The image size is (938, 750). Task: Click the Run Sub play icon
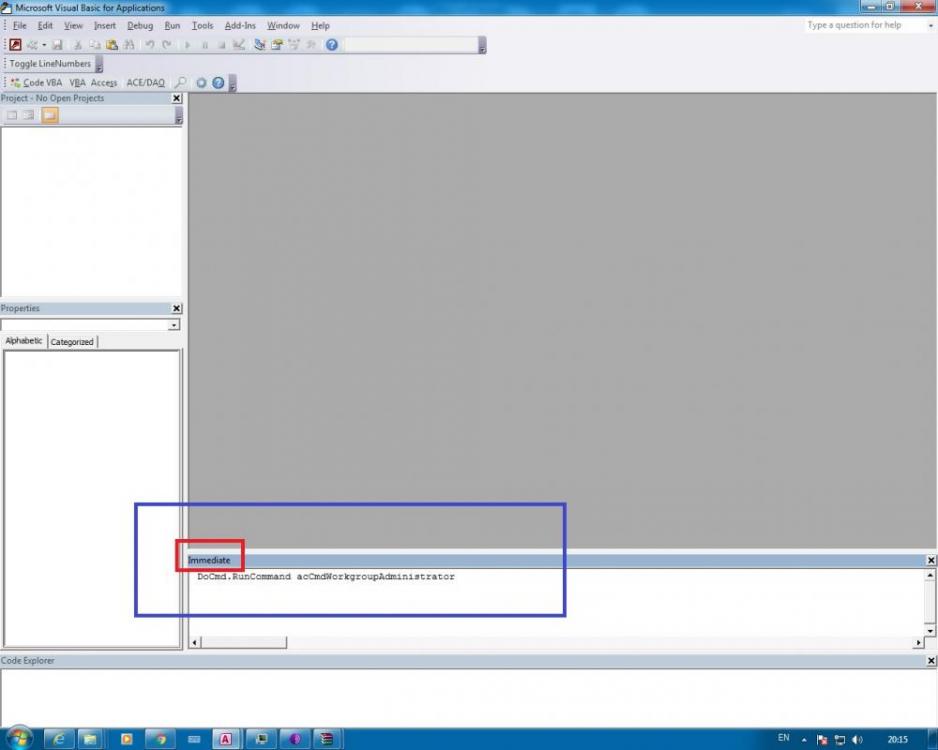click(187, 45)
